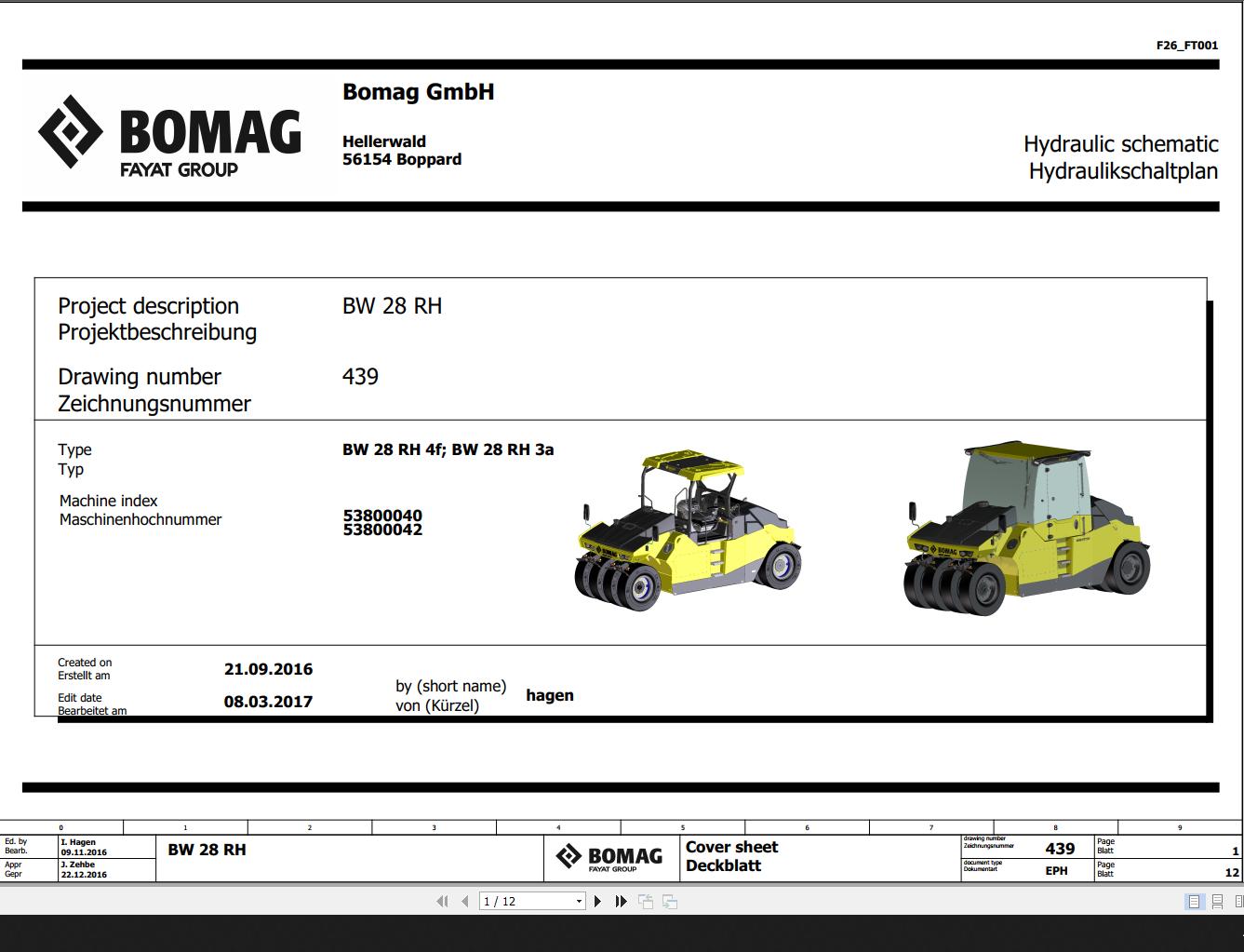Click the total pages value '12' in the title block
Viewport: 1244px width, 952px height.
click(1232, 873)
